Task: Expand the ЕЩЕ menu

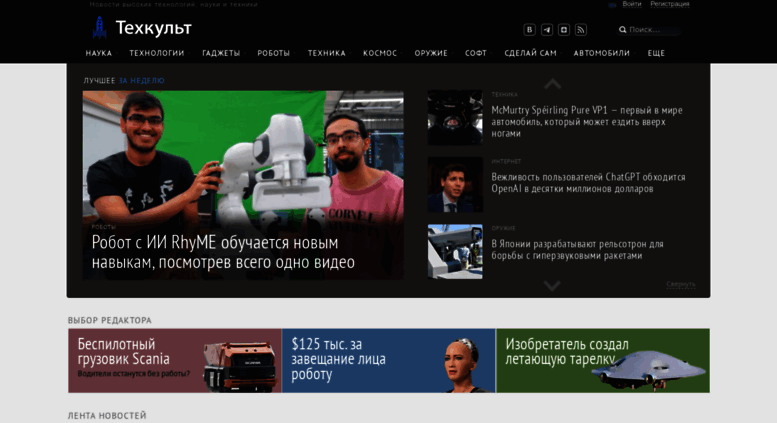Action: [656, 53]
